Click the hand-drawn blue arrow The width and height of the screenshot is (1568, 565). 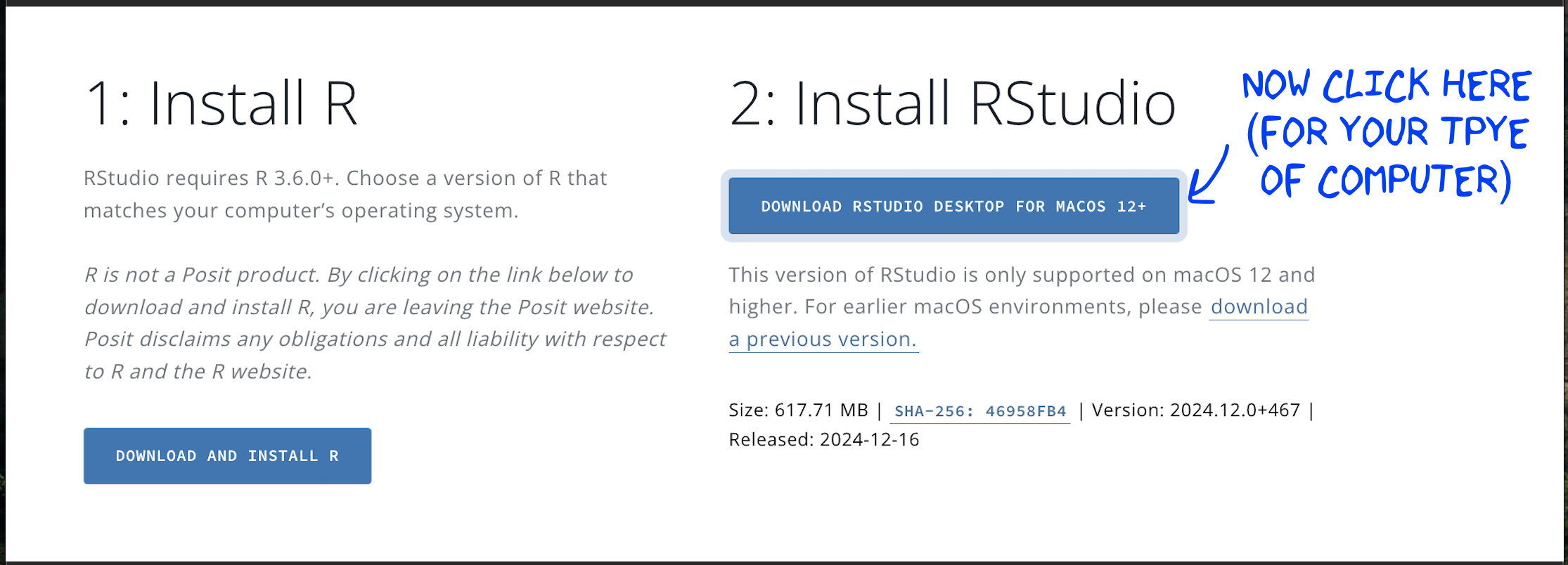1209,176
